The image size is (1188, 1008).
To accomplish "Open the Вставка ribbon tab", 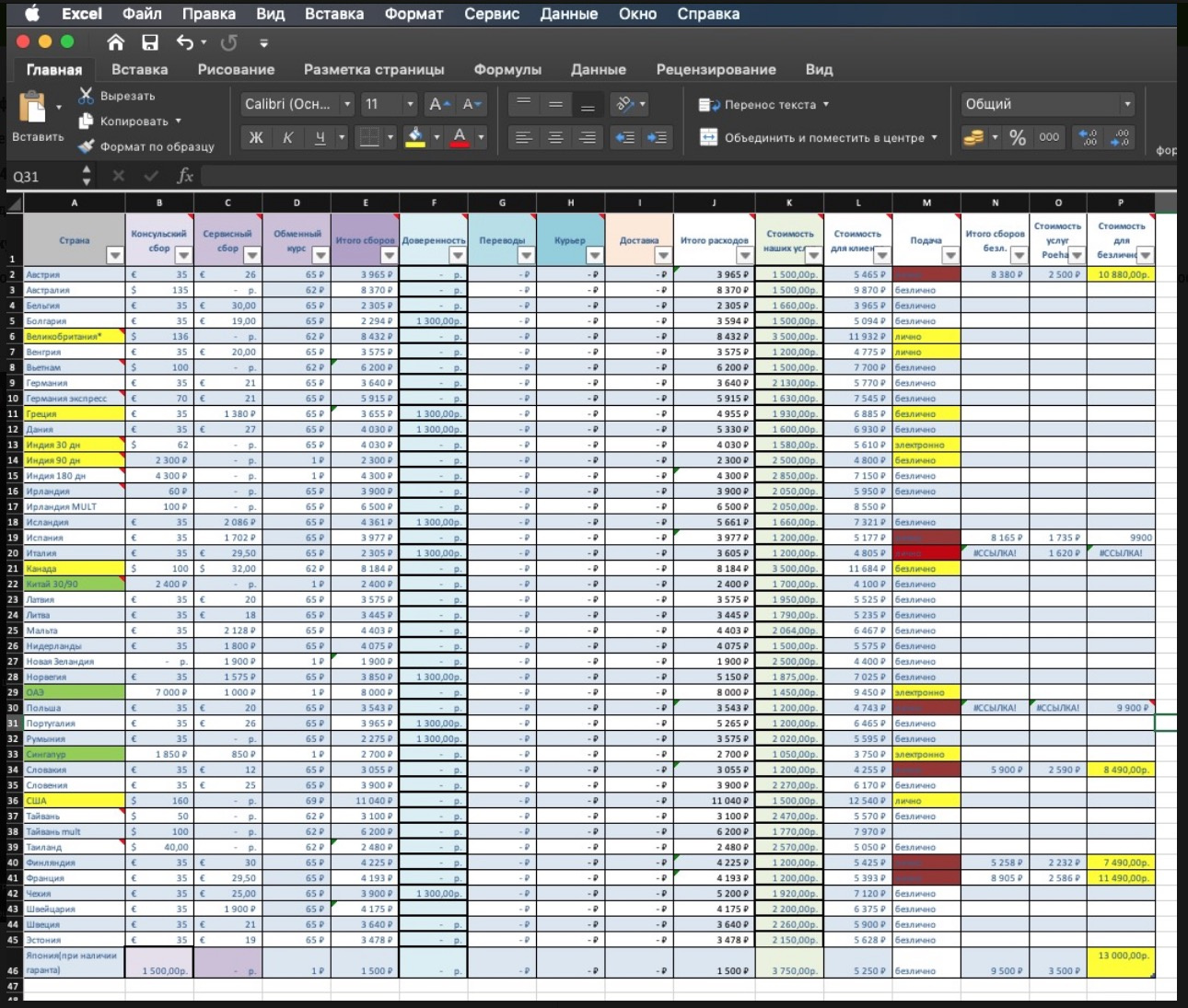I will click(x=140, y=69).
